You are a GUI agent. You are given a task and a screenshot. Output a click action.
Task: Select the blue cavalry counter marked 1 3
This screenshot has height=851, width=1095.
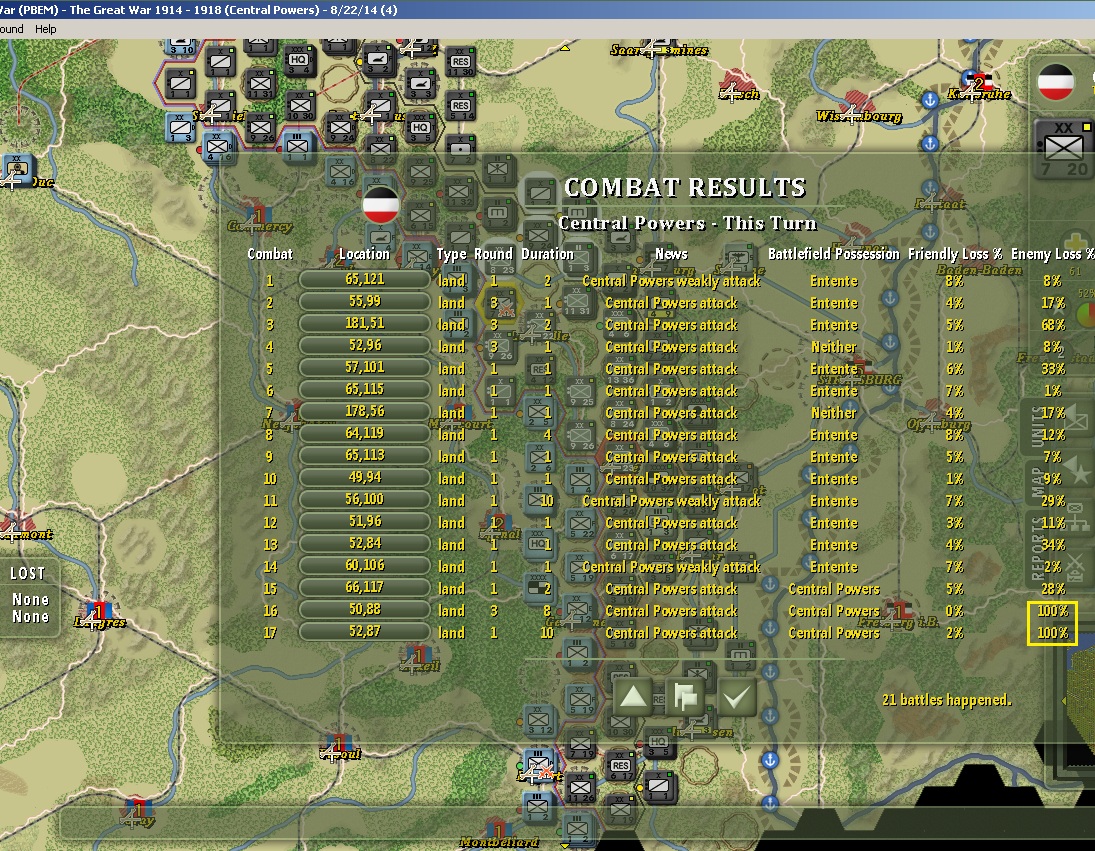click(x=180, y=128)
